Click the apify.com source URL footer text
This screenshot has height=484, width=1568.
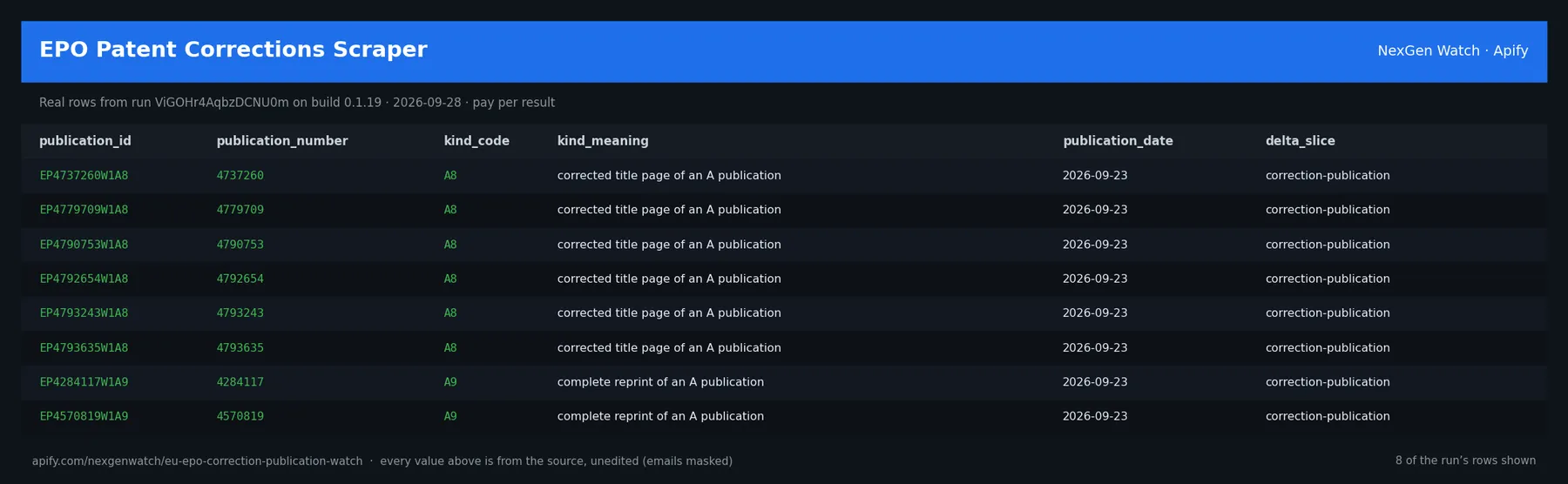pyautogui.click(x=197, y=461)
